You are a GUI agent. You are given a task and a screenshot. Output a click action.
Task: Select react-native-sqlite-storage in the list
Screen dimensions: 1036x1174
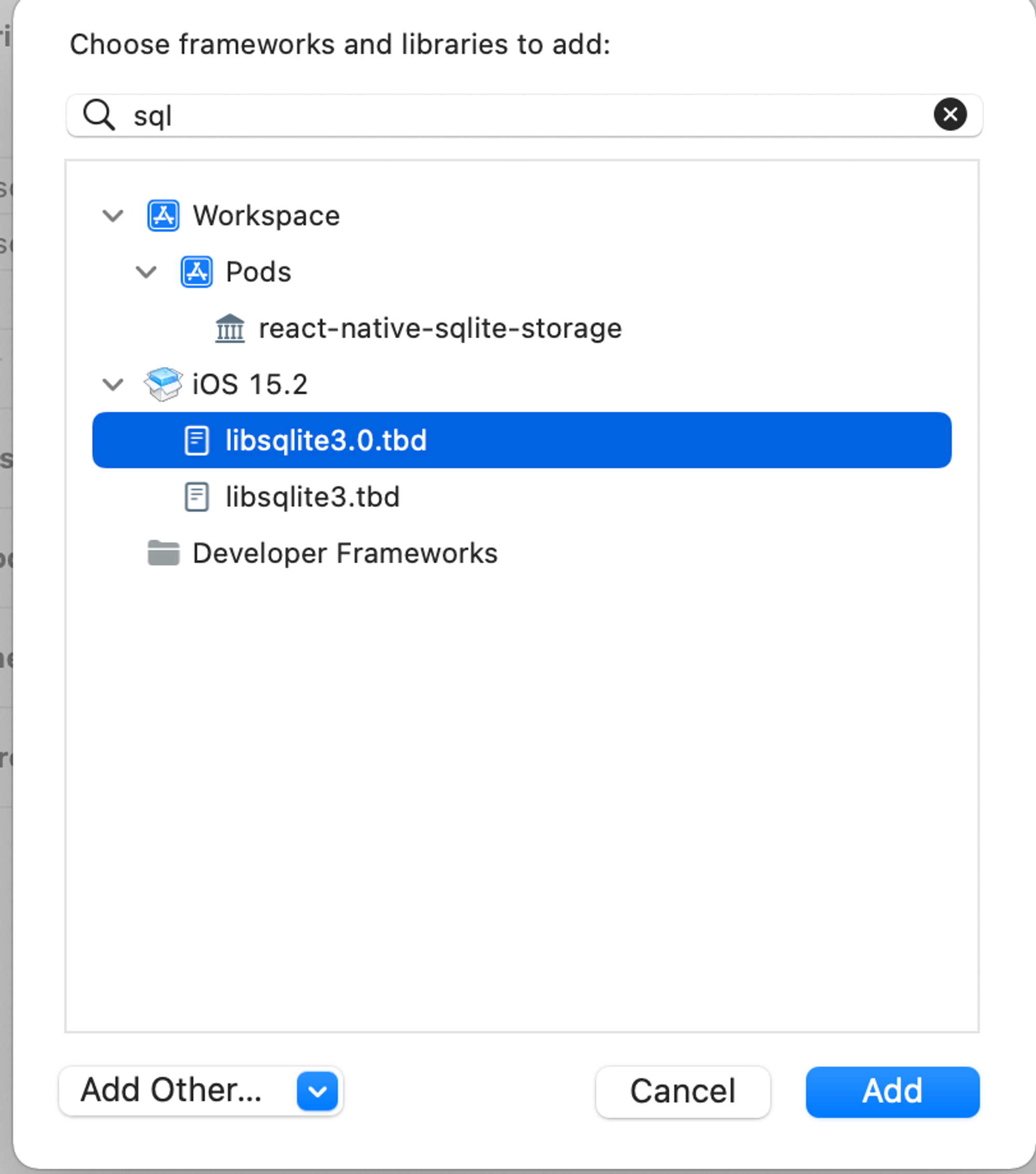(440, 328)
